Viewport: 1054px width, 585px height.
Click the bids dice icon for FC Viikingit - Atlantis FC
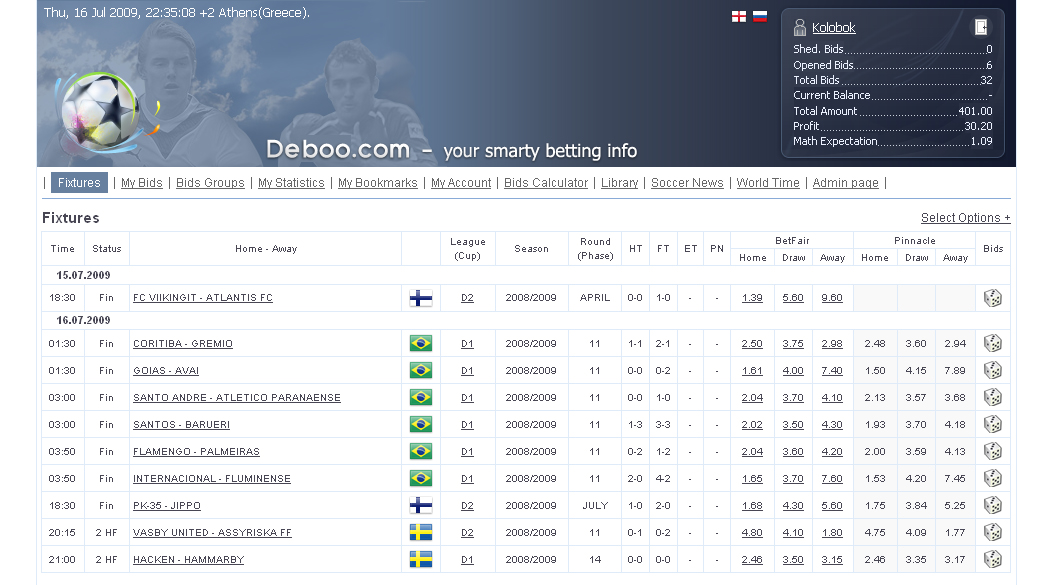coord(993,298)
